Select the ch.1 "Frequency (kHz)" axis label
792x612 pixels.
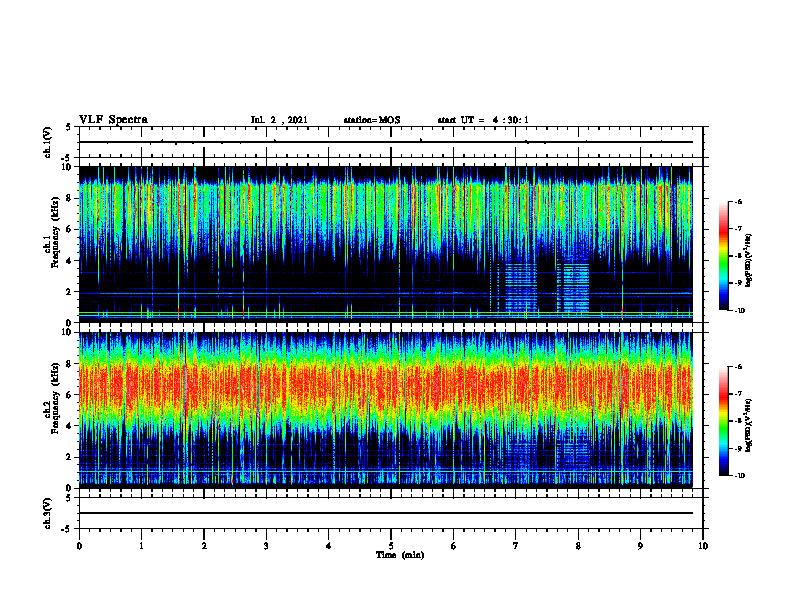point(55,232)
